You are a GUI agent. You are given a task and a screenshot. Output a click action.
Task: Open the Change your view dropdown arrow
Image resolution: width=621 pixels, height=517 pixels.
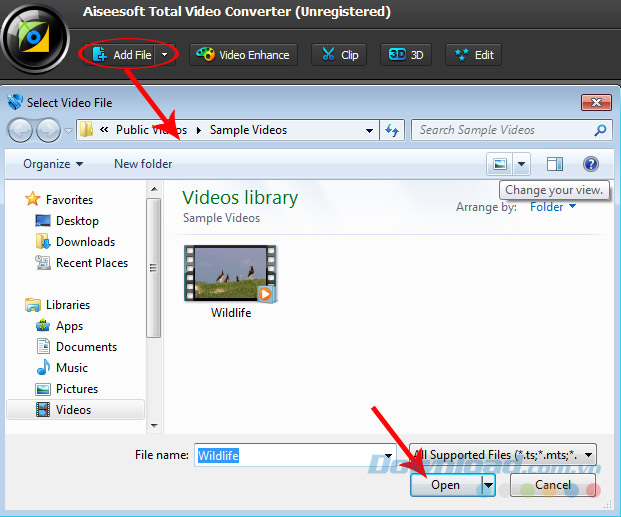pyautogui.click(x=521, y=164)
